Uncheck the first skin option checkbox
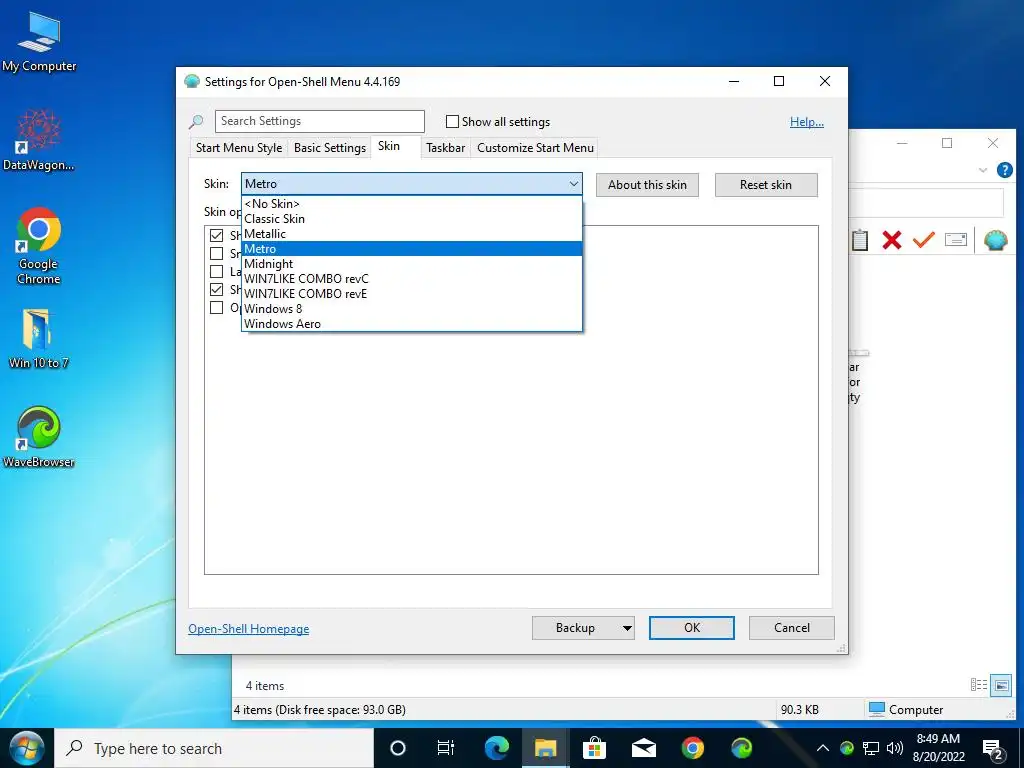The height and width of the screenshot is (768, 1024). 216,235
